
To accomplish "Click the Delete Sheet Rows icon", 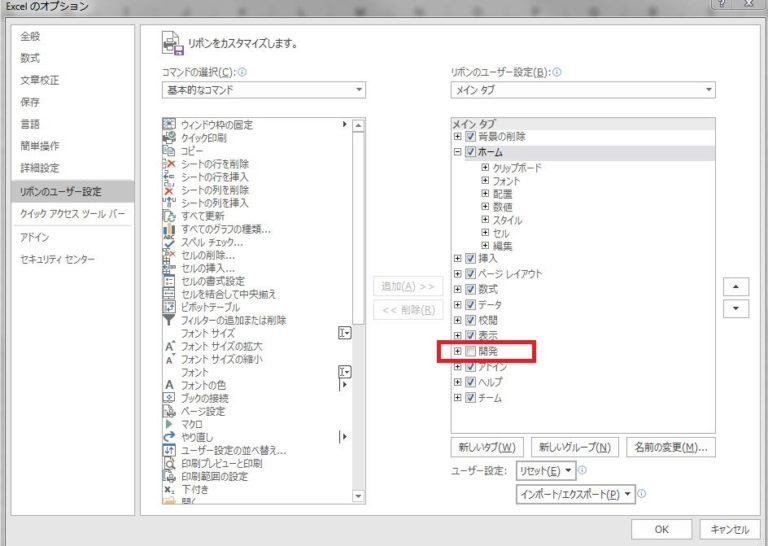I will [169, 163].
